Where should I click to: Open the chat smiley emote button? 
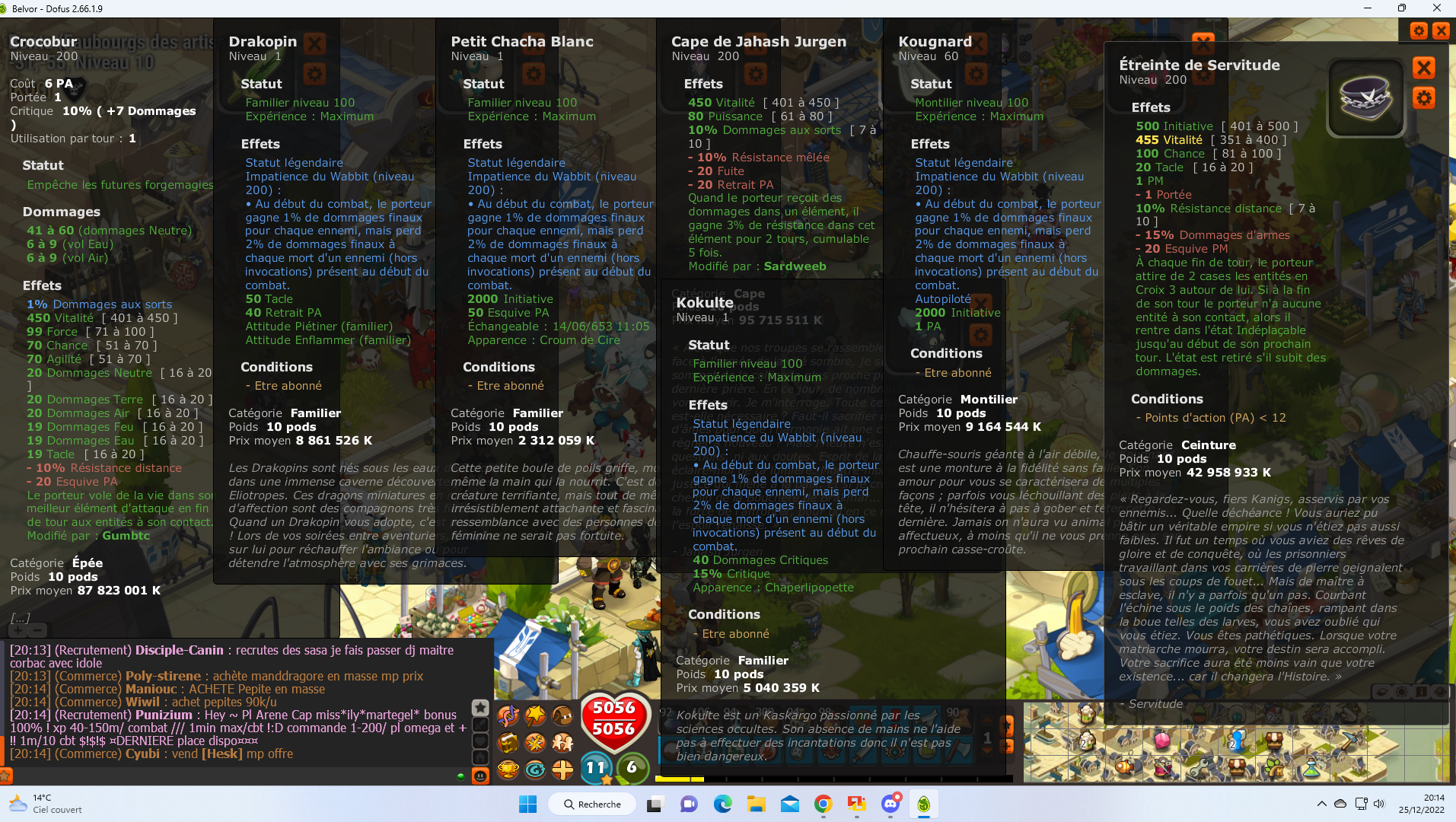[x=480, y=776]
